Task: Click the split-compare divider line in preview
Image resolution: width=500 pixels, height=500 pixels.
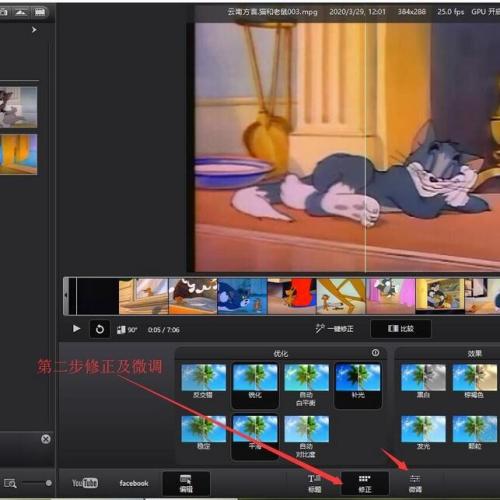Action: (x=366, y=147)
